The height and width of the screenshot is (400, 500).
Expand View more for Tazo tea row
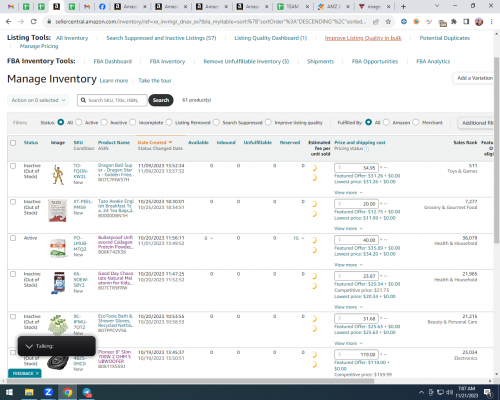(x=348, y=229)
